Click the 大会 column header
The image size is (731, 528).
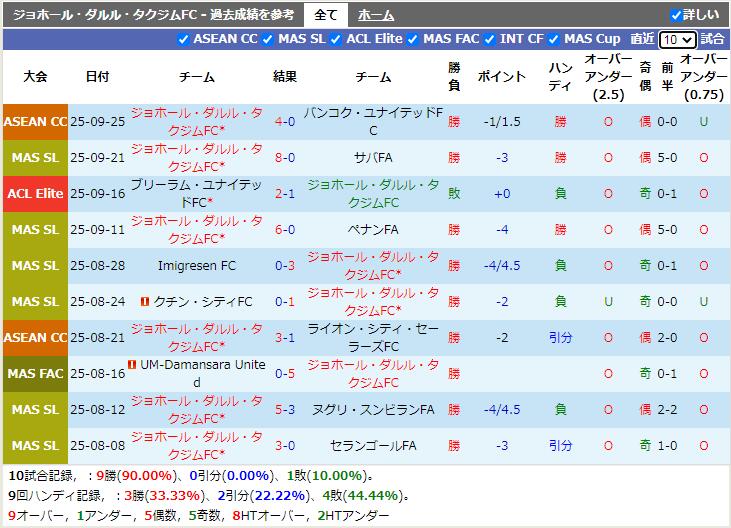tap(35, 76)
